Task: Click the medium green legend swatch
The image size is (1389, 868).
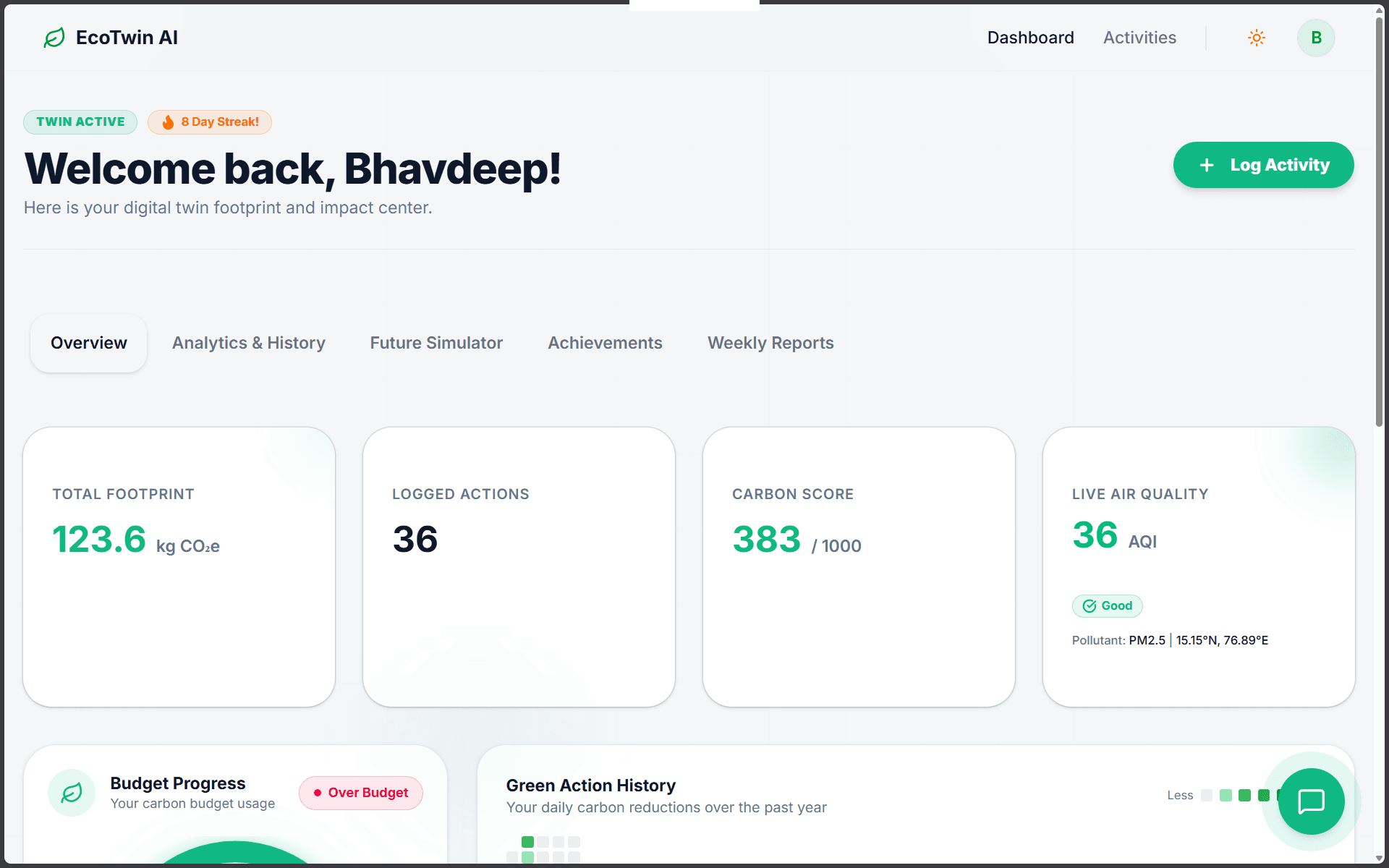Action: (x=1244, y=796)
